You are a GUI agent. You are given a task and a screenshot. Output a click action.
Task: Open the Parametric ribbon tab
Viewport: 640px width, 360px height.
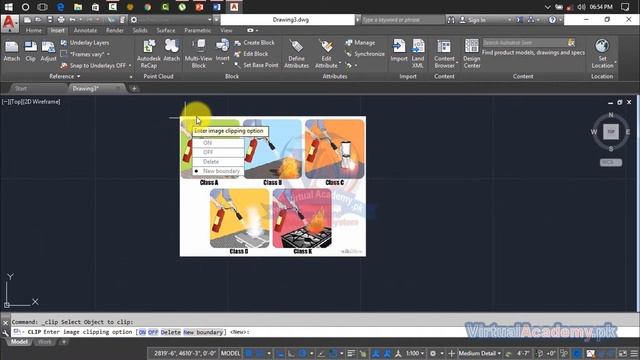(198, 30)
